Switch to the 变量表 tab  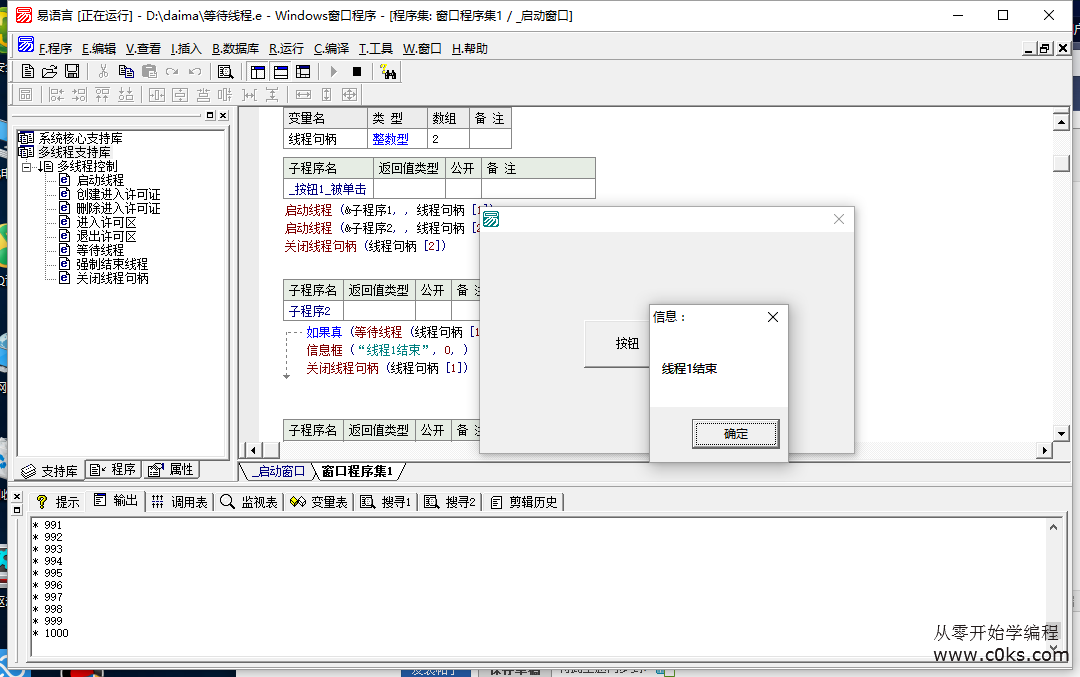[x=319, y=502]
